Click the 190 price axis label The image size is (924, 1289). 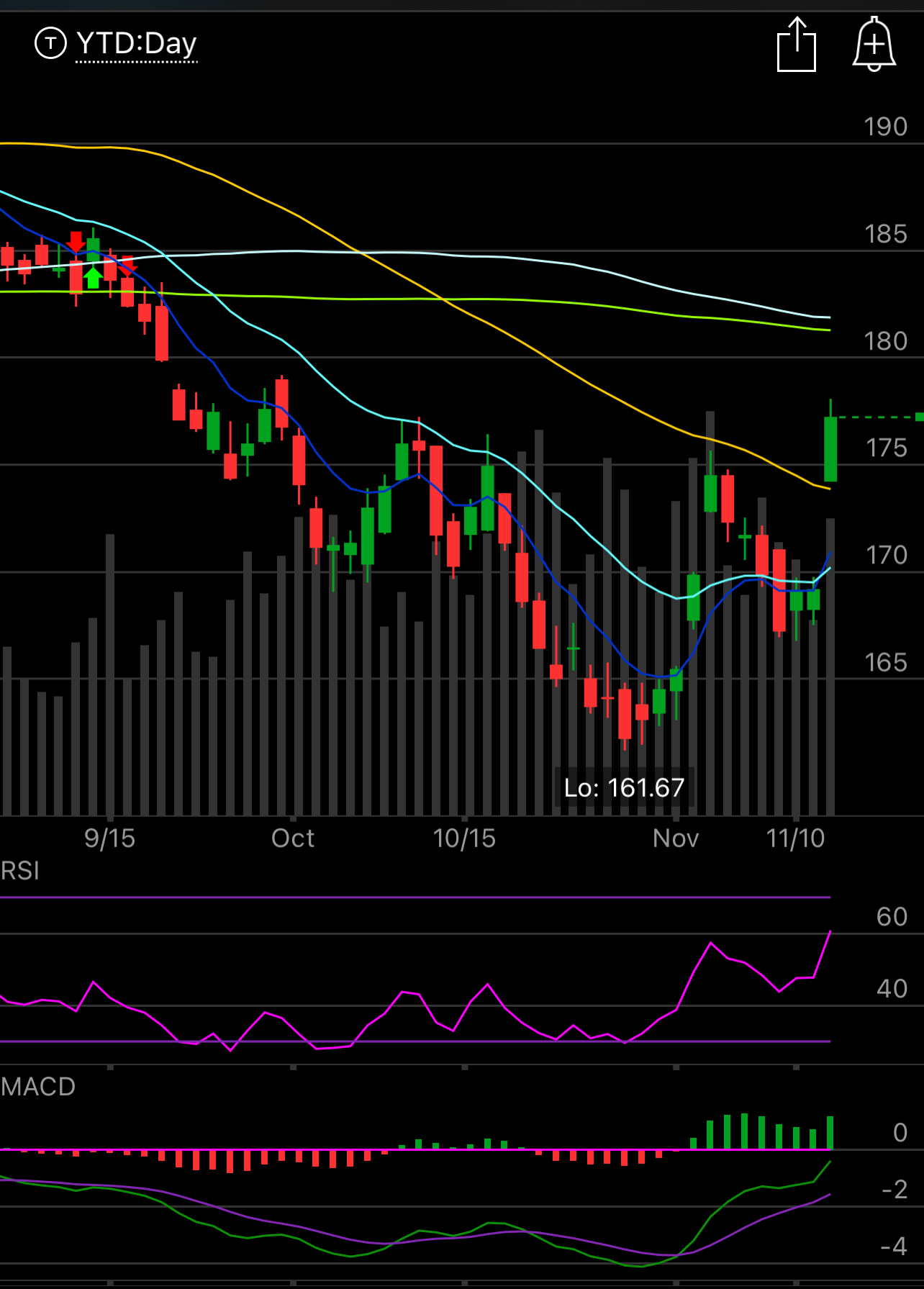click(x=886, y=127)
